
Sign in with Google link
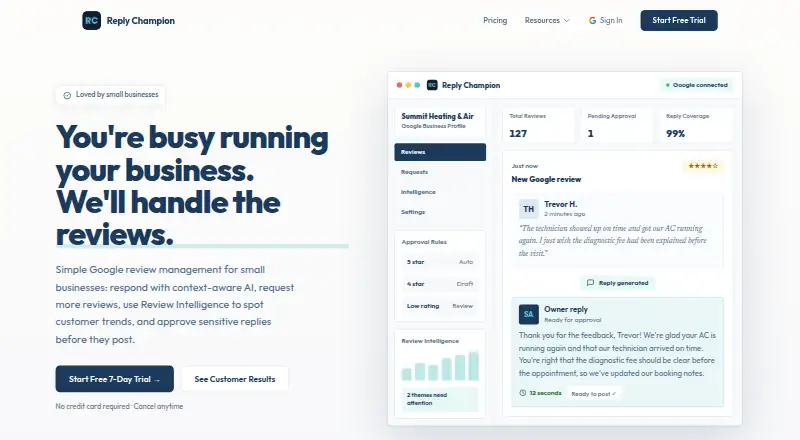(606, 20)
